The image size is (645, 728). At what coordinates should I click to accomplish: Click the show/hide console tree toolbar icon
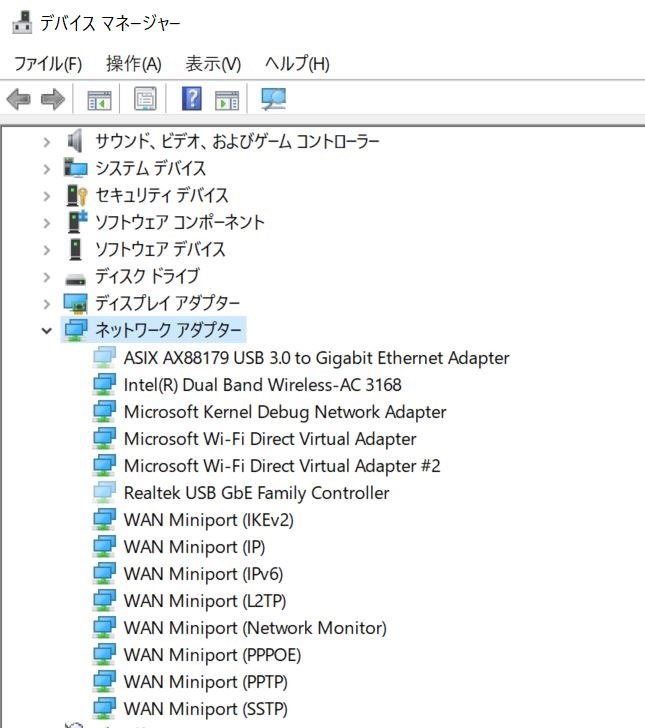99,99
